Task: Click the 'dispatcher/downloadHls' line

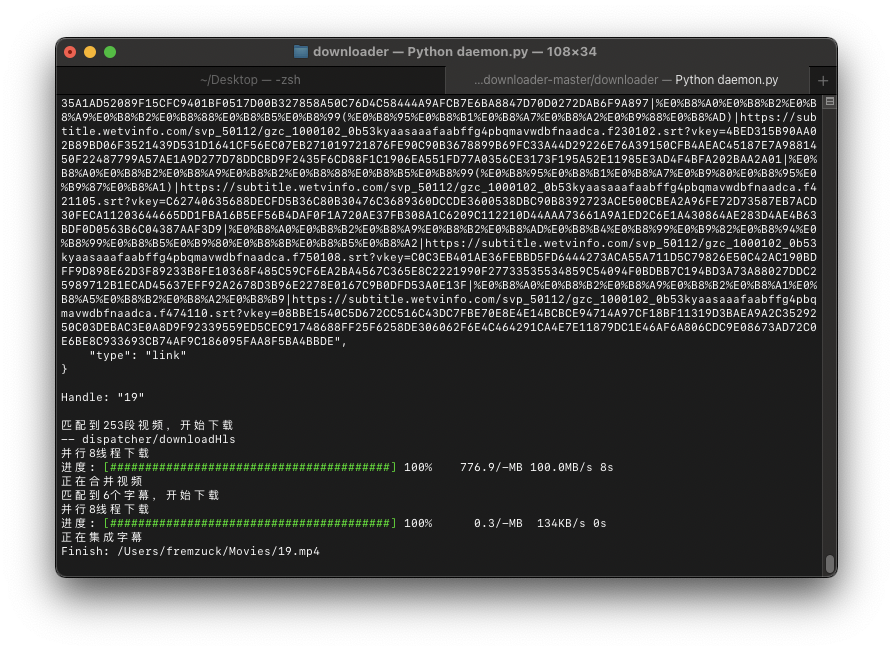Action: [148, 439]
